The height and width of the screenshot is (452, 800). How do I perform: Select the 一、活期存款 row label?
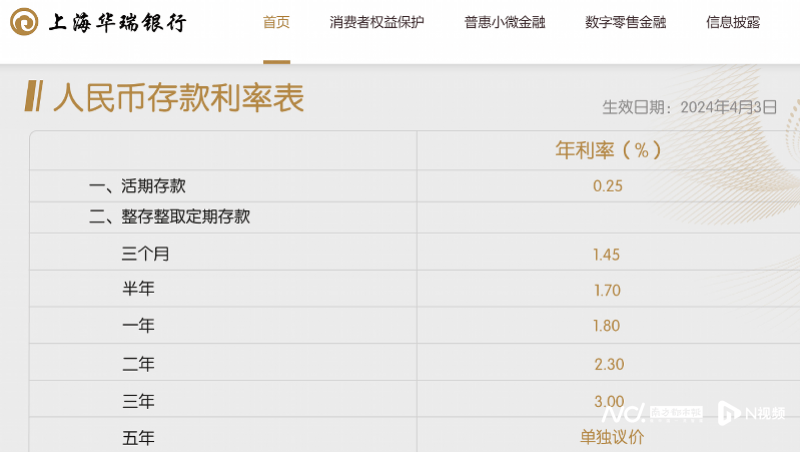point(137,186)
